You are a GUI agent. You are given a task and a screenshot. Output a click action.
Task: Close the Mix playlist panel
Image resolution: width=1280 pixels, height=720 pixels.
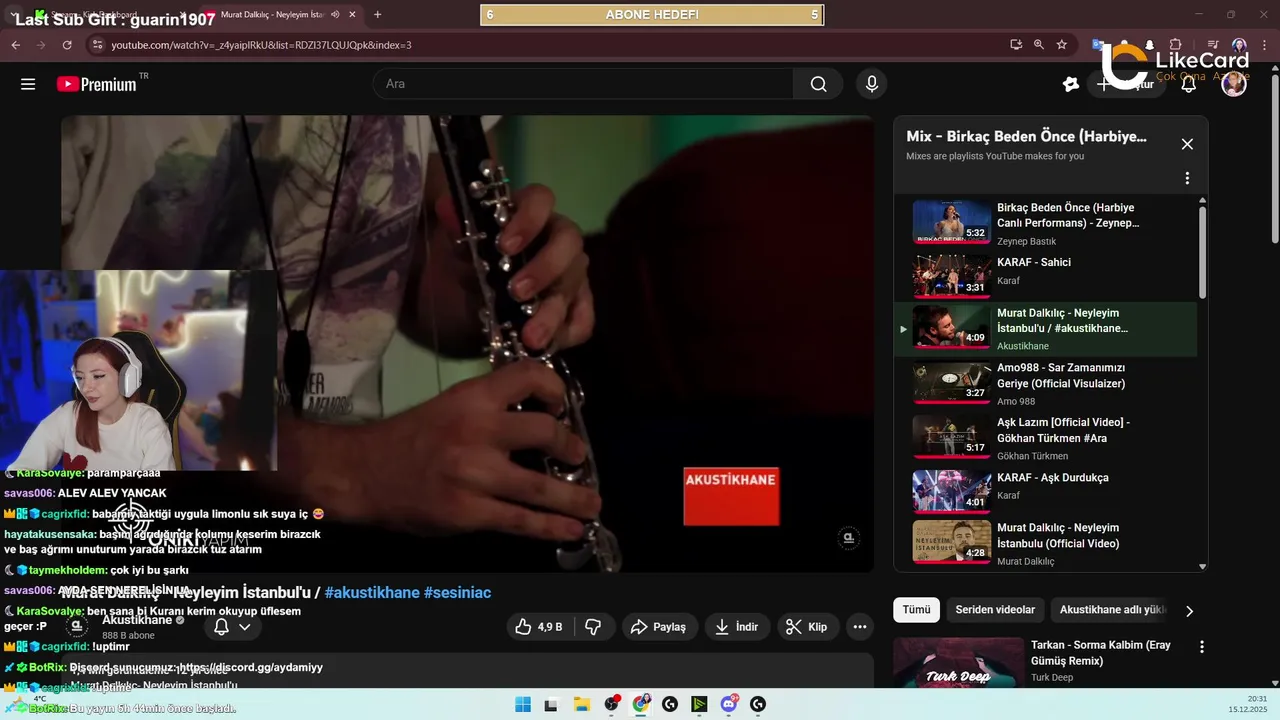(x=1187, y=144)
